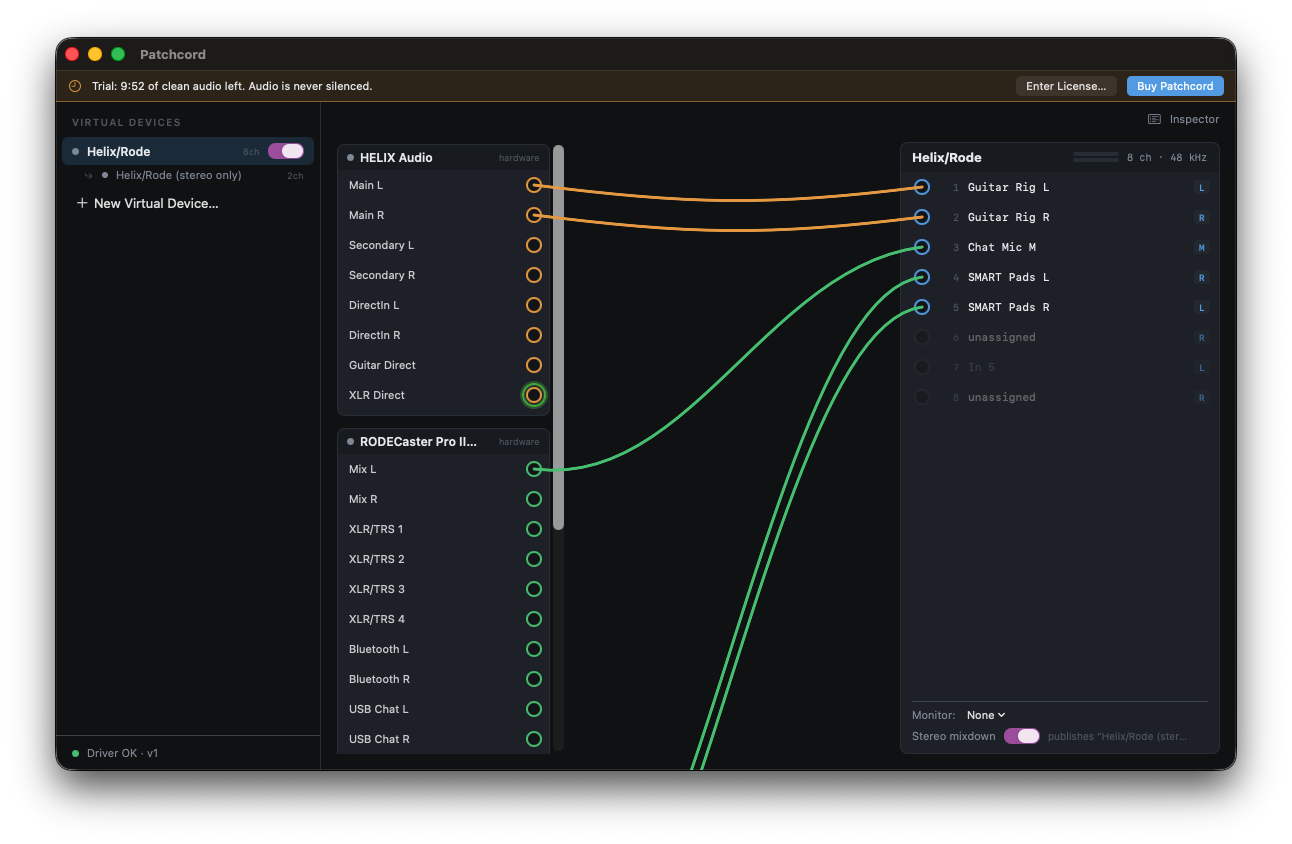Click the Enter License button
This screenshot has width=1292, height=844.
coord(1066,86)
